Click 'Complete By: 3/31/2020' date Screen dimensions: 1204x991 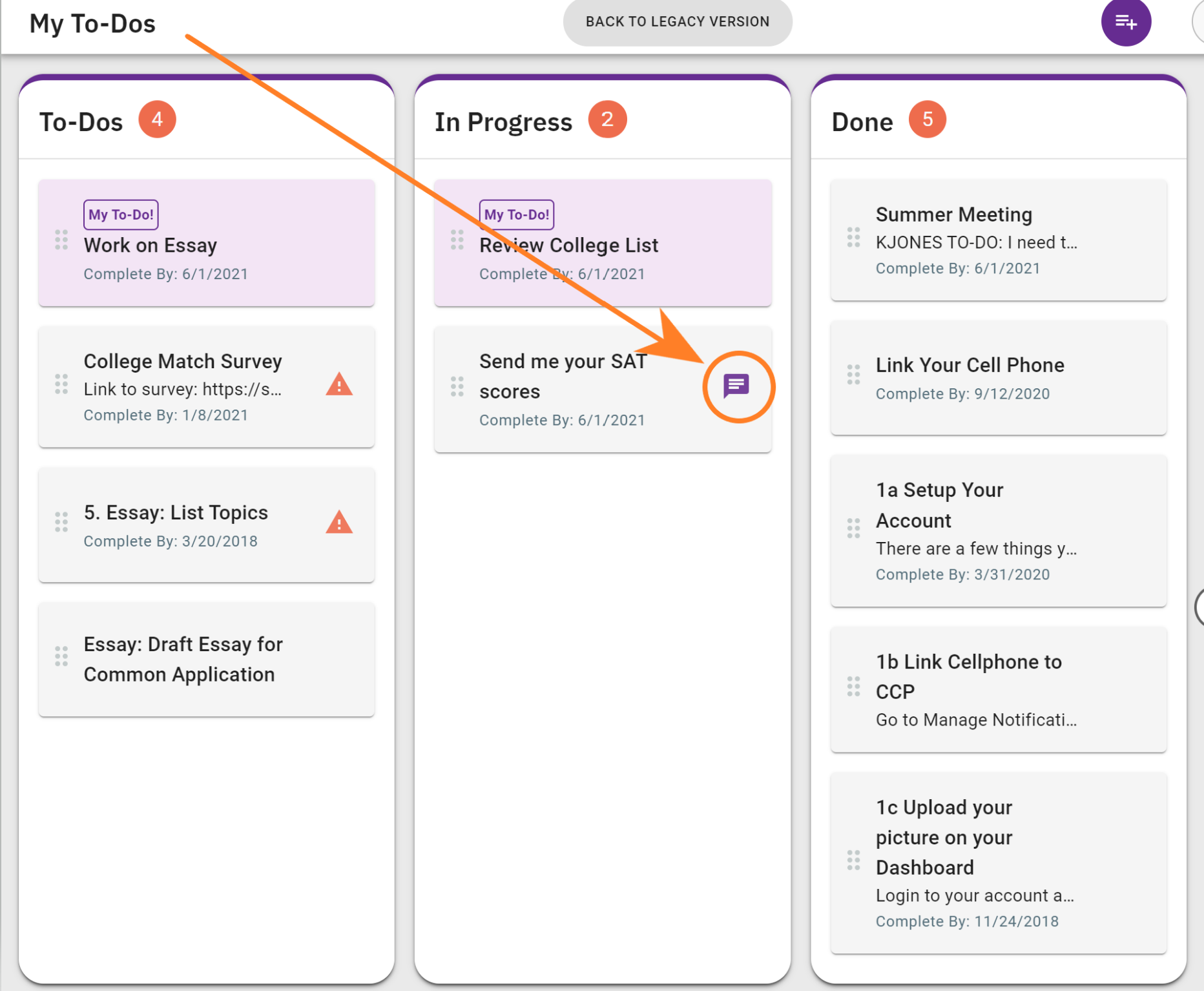[962, 574]
